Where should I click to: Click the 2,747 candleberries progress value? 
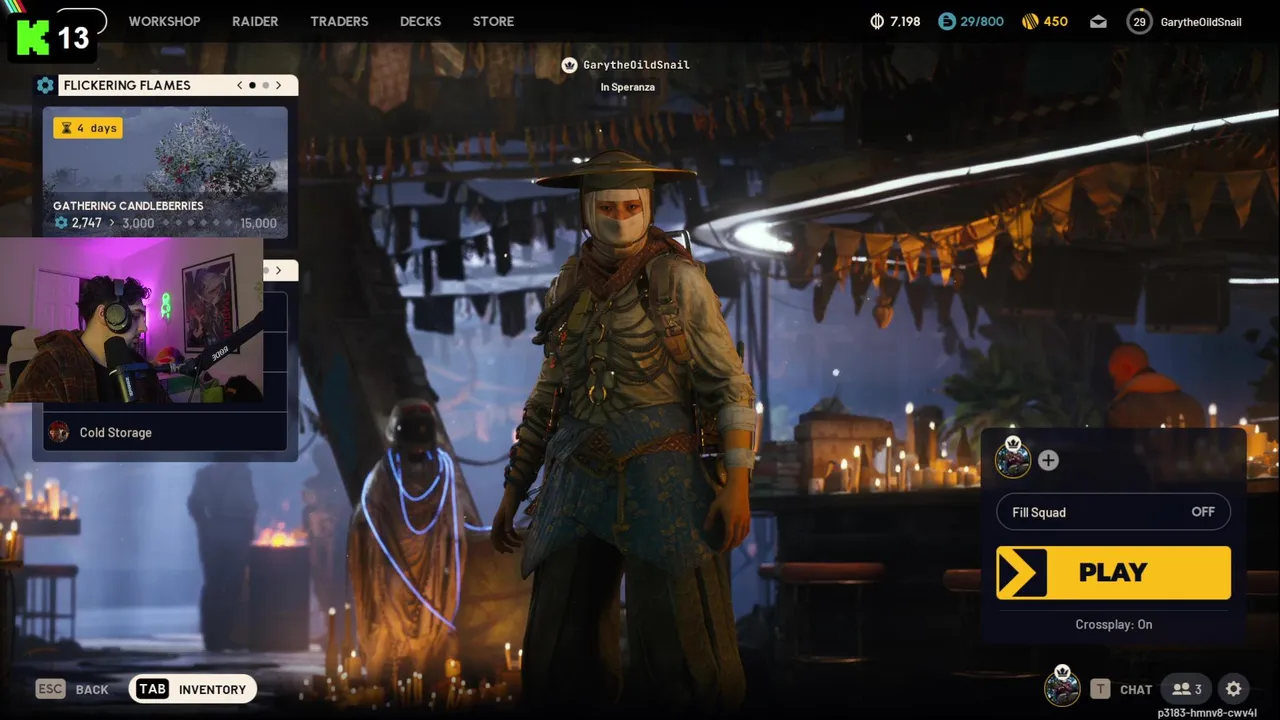pos(86,223)
